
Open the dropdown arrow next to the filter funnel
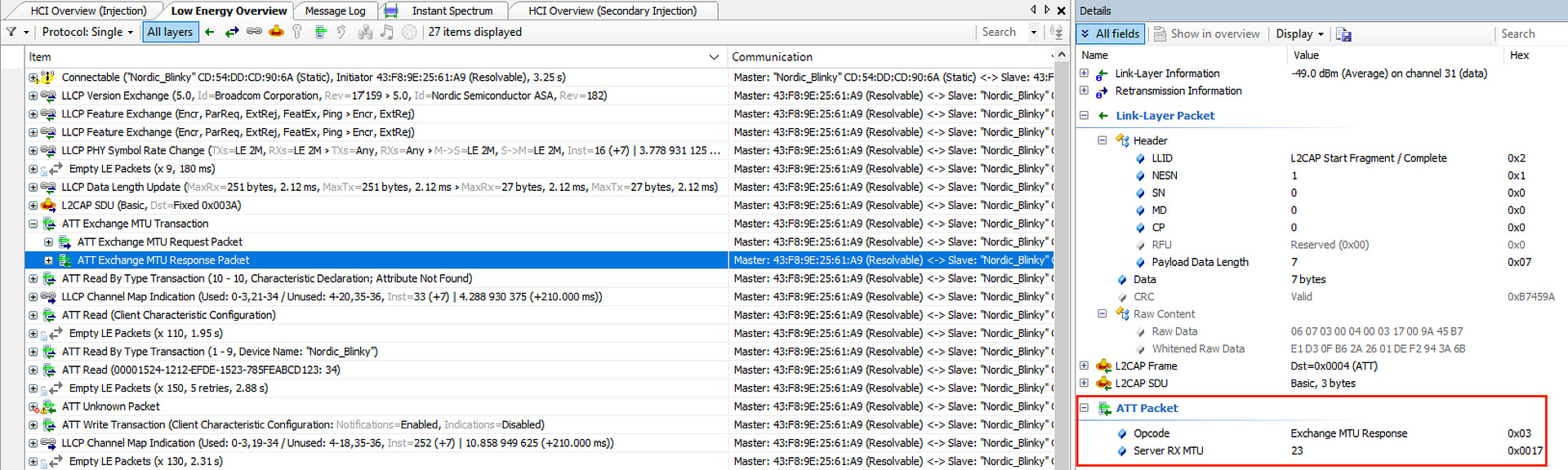coord(26,33)
